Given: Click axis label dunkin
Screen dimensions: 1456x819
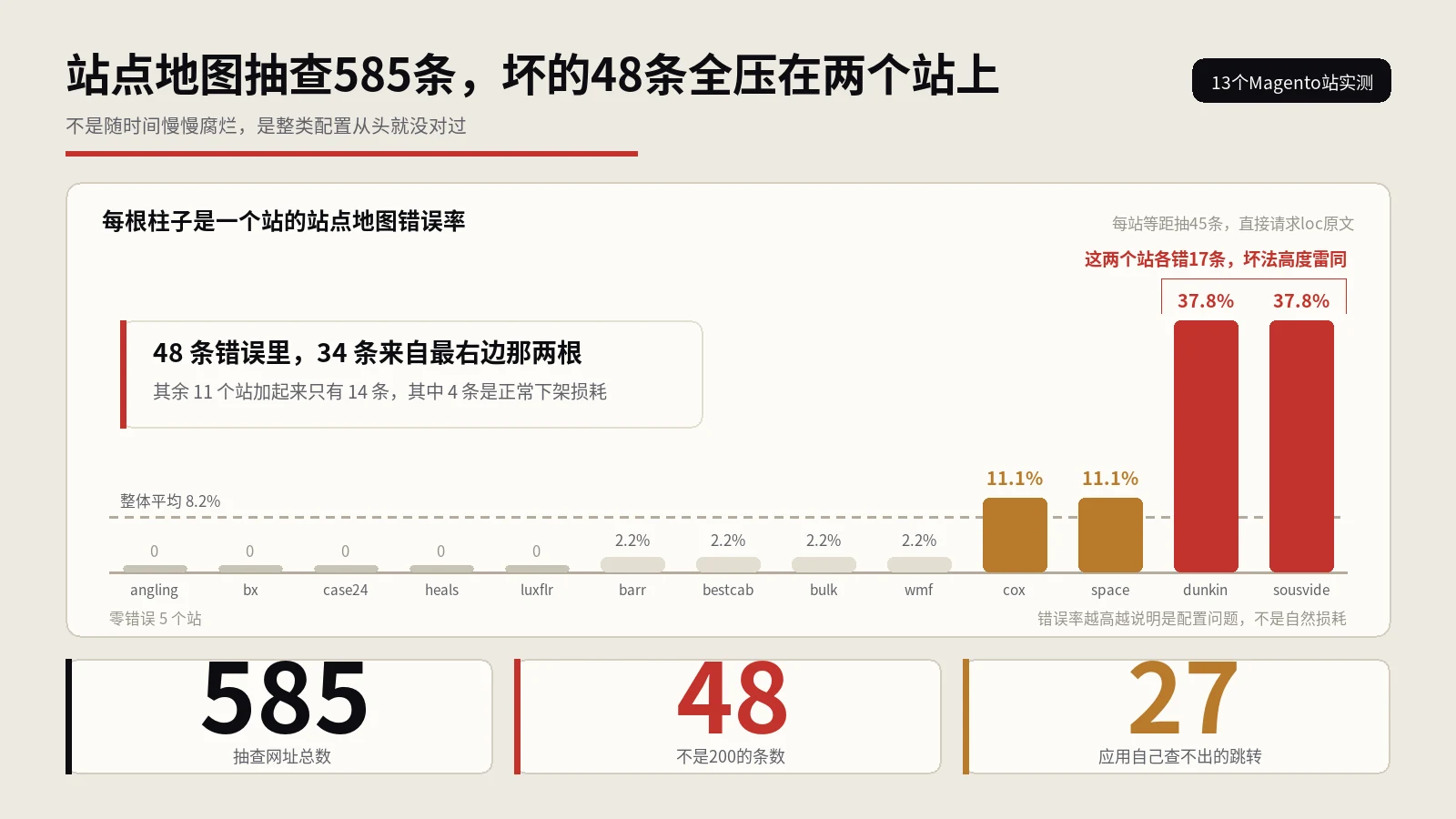Looking at the screenshot, I should [x=1206, y=590].
